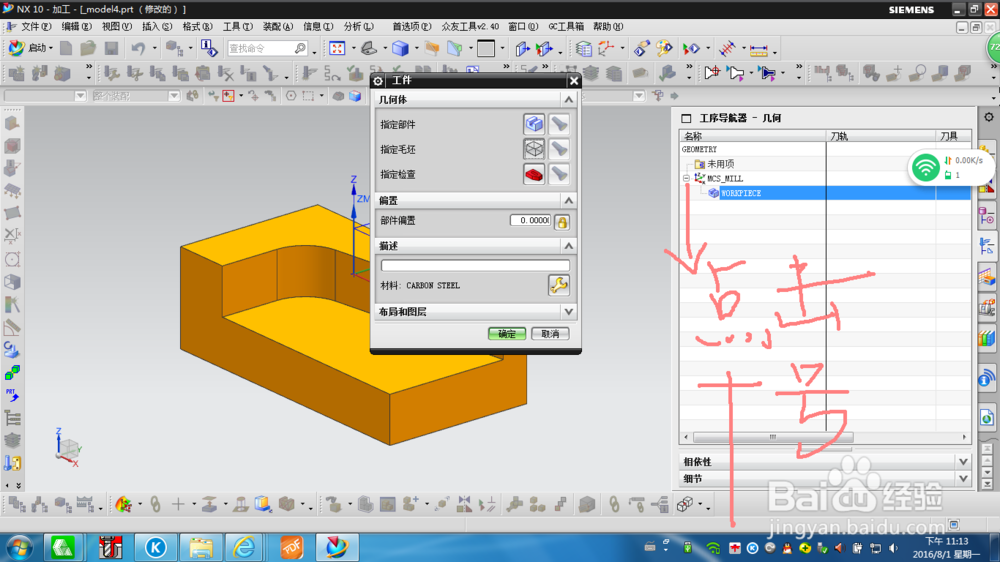Click the navigator horizontal scrollbar

tap(773, 438)
